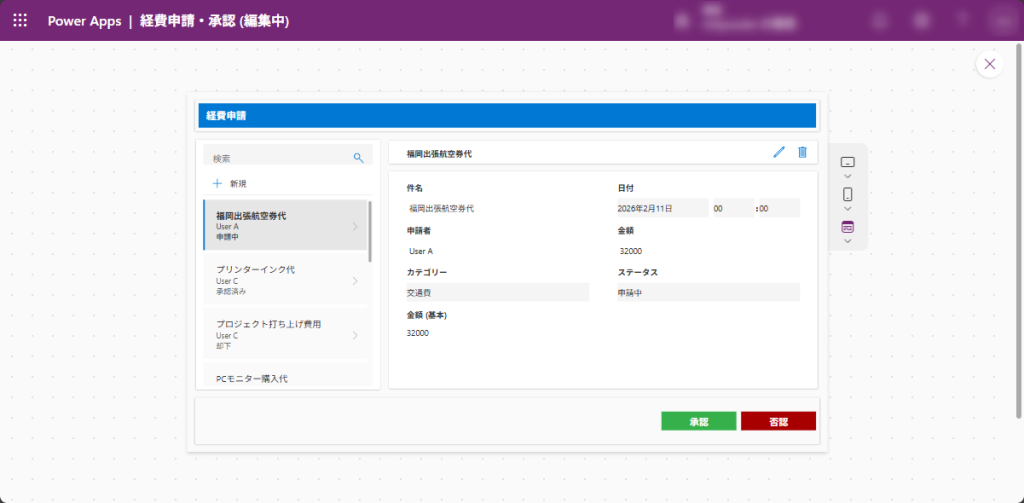The width and height of the screenshot is (1024, 503).
Task: Click the pencil edit icon
Action: tap(779, 152)
